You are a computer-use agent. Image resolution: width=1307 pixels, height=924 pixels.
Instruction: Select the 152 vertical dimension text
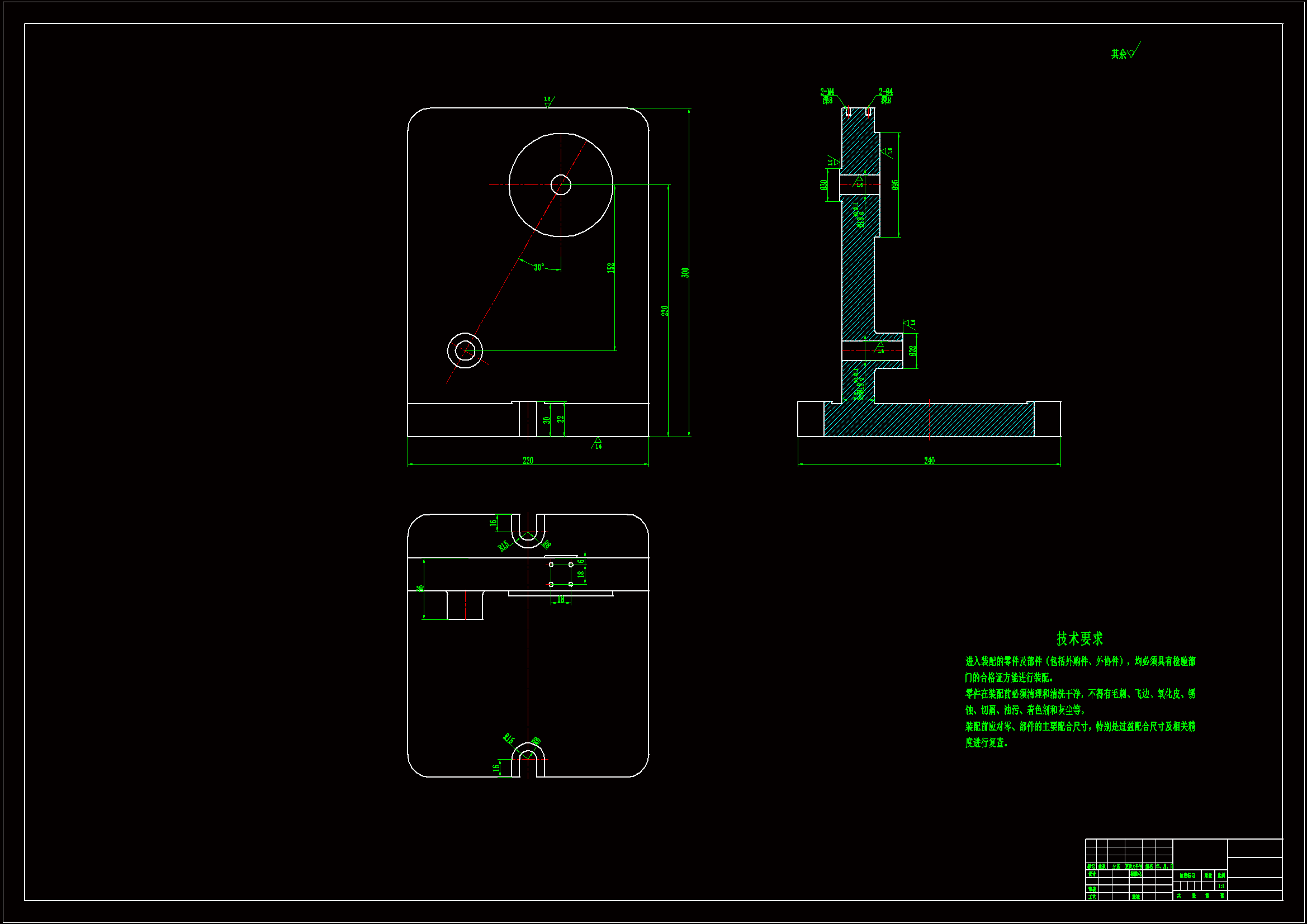point(611,267)
